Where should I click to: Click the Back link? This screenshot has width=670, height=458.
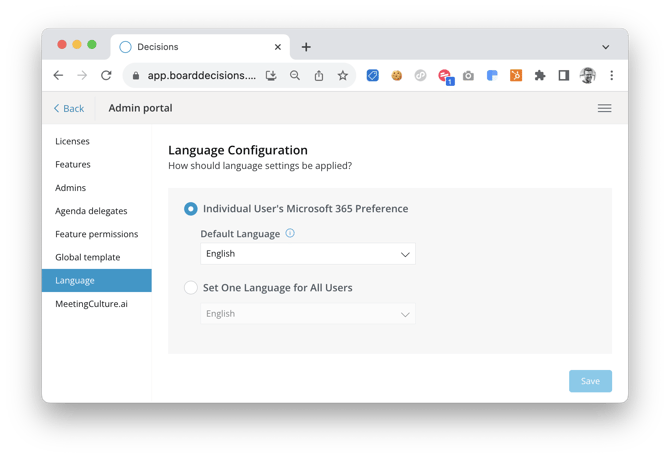point(69,108)
